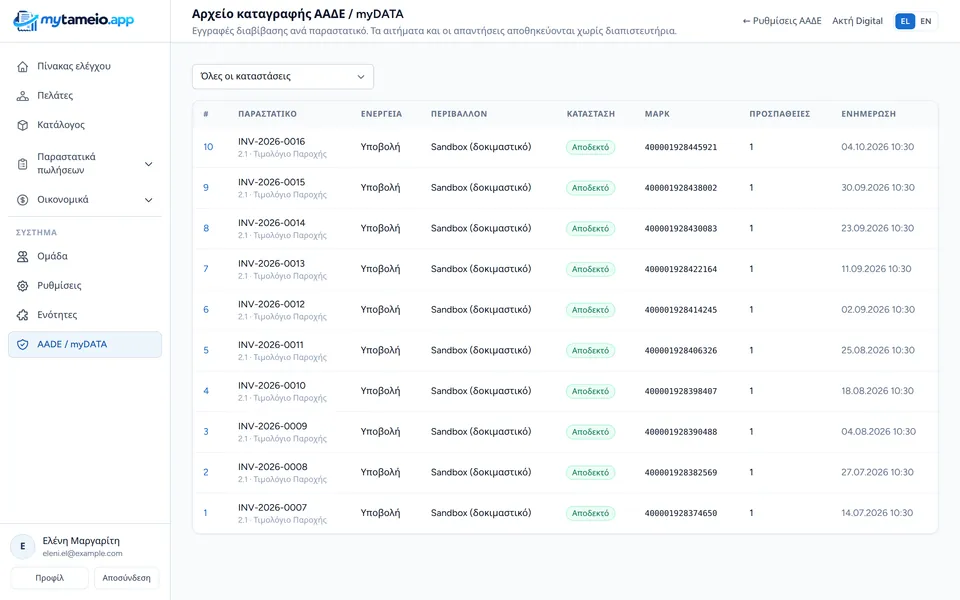Click invoice INV-2026-0016

[x=271, y=141]
